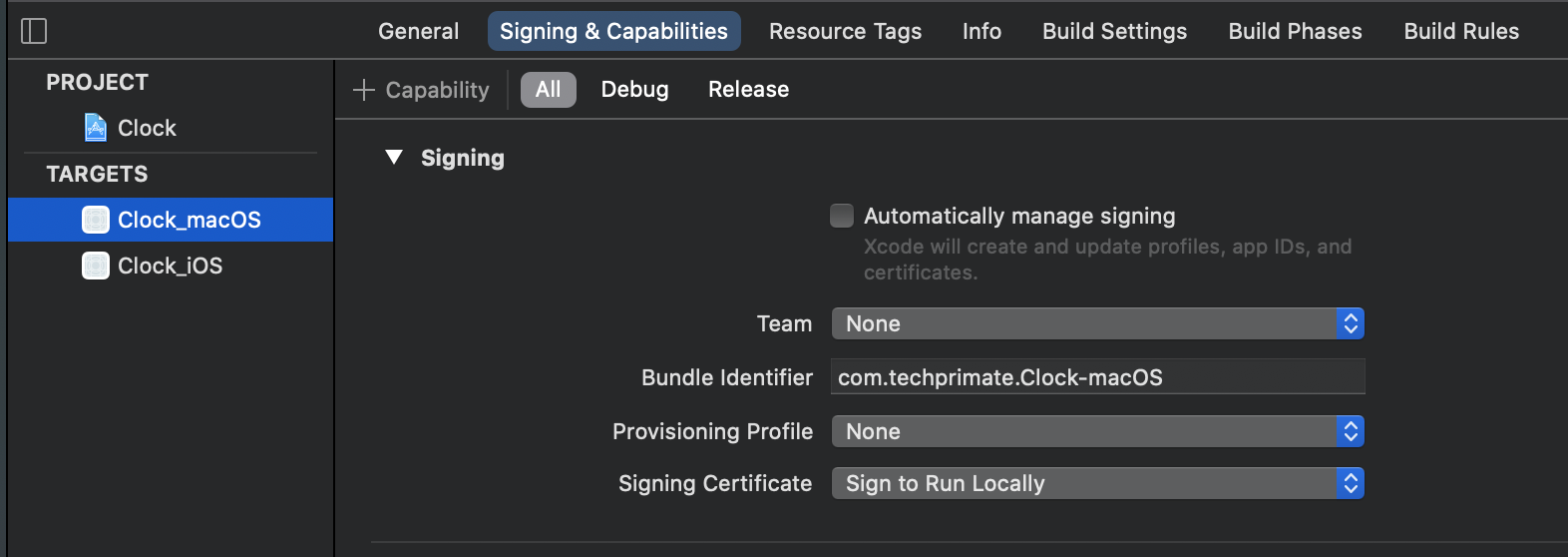Switch to the Build Rules tab

tap(1461, 31)
